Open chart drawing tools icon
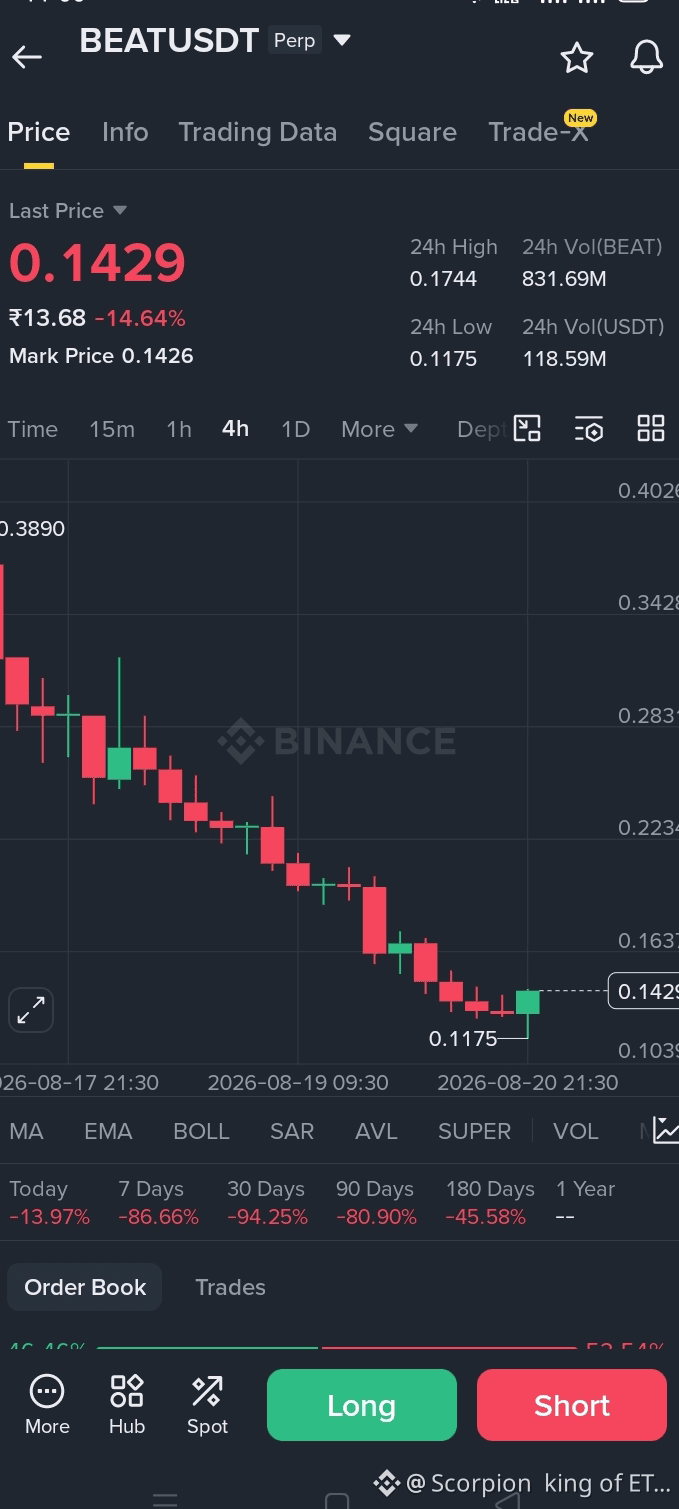679x1509 pixels. click(527, 429)
